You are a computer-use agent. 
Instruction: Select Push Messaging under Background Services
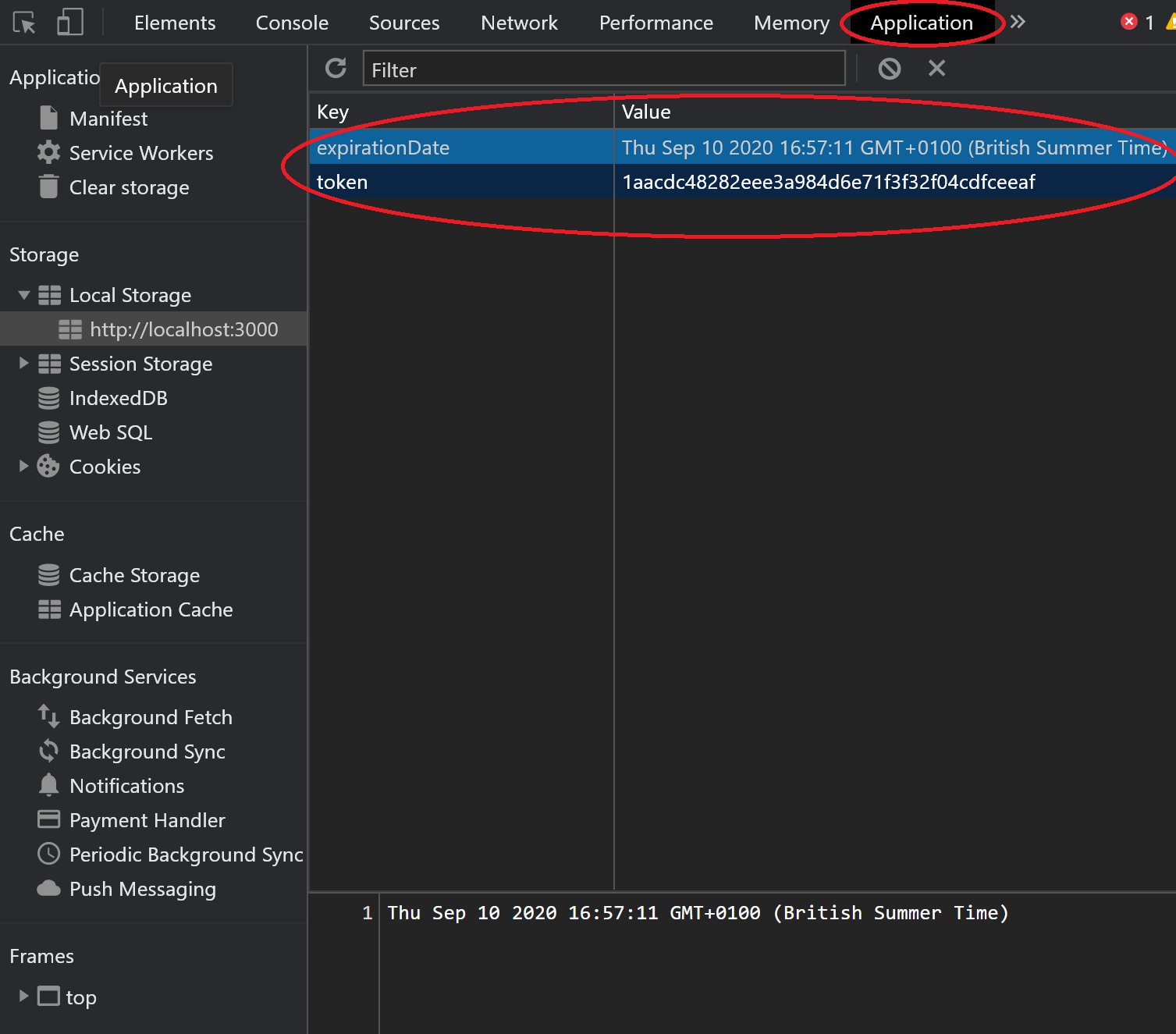[x=142, y=889]
